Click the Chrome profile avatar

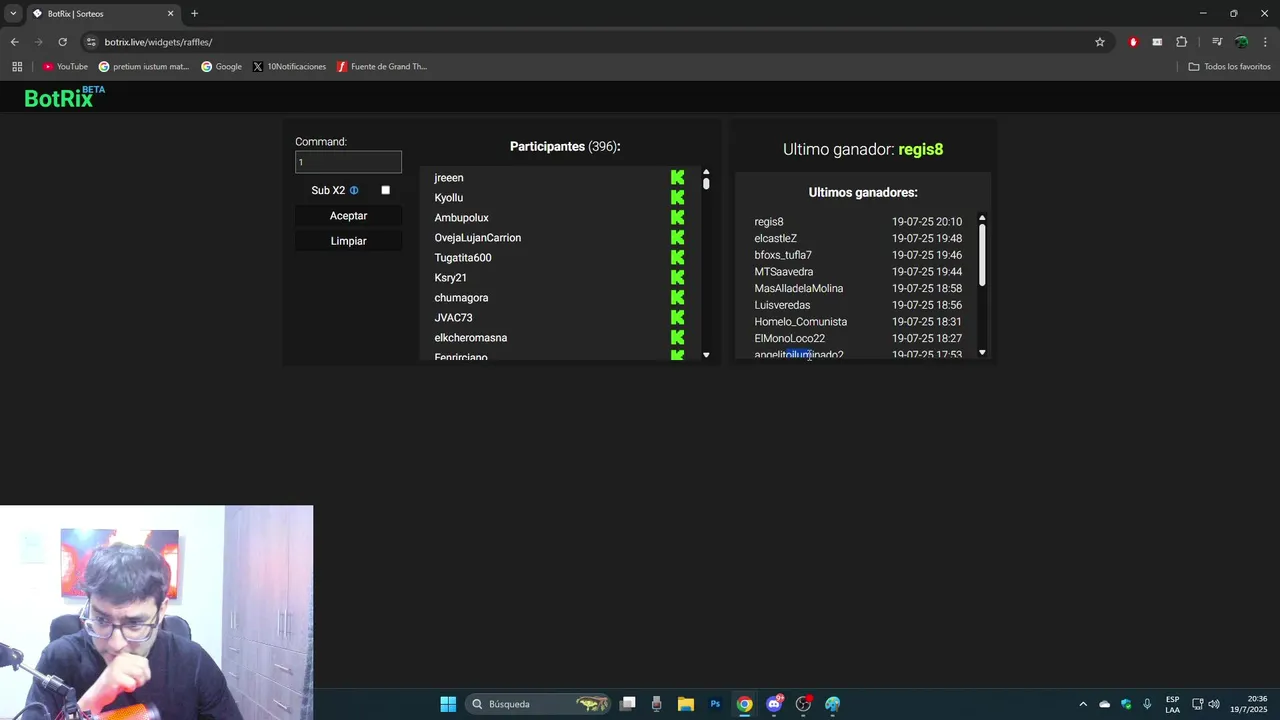1241,42
